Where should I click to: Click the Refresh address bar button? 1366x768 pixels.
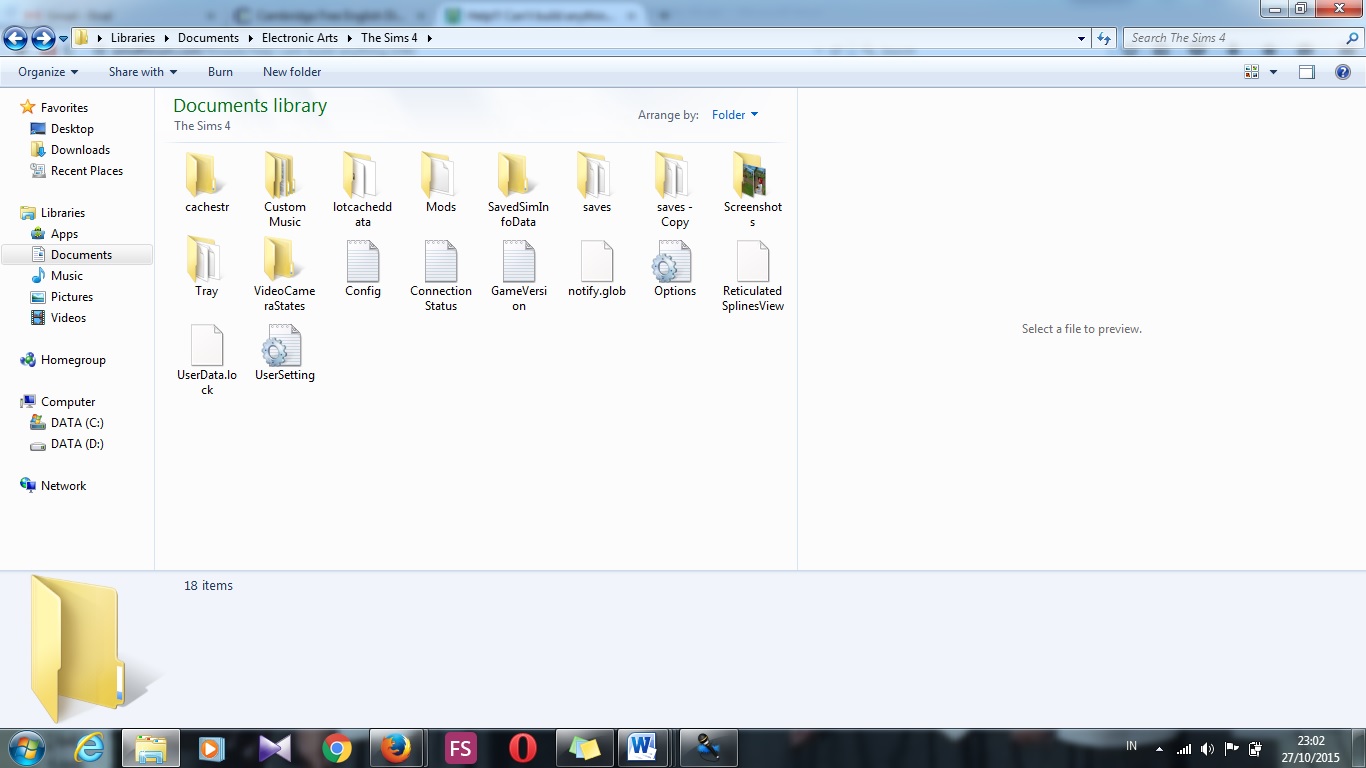click(x=1104, y=38)
